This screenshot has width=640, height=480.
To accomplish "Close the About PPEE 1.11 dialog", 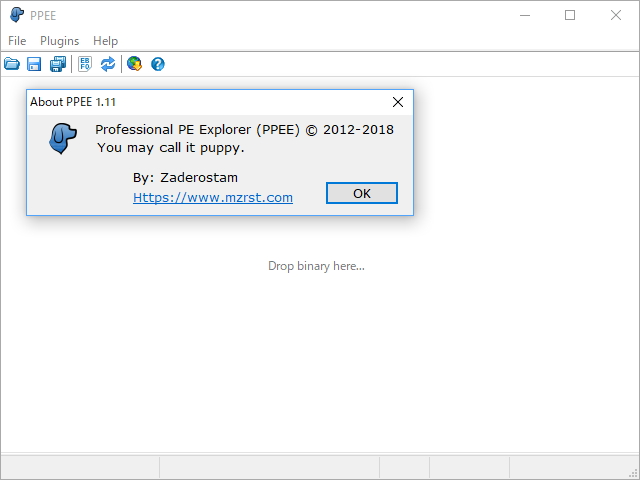I will pos(398,102).
